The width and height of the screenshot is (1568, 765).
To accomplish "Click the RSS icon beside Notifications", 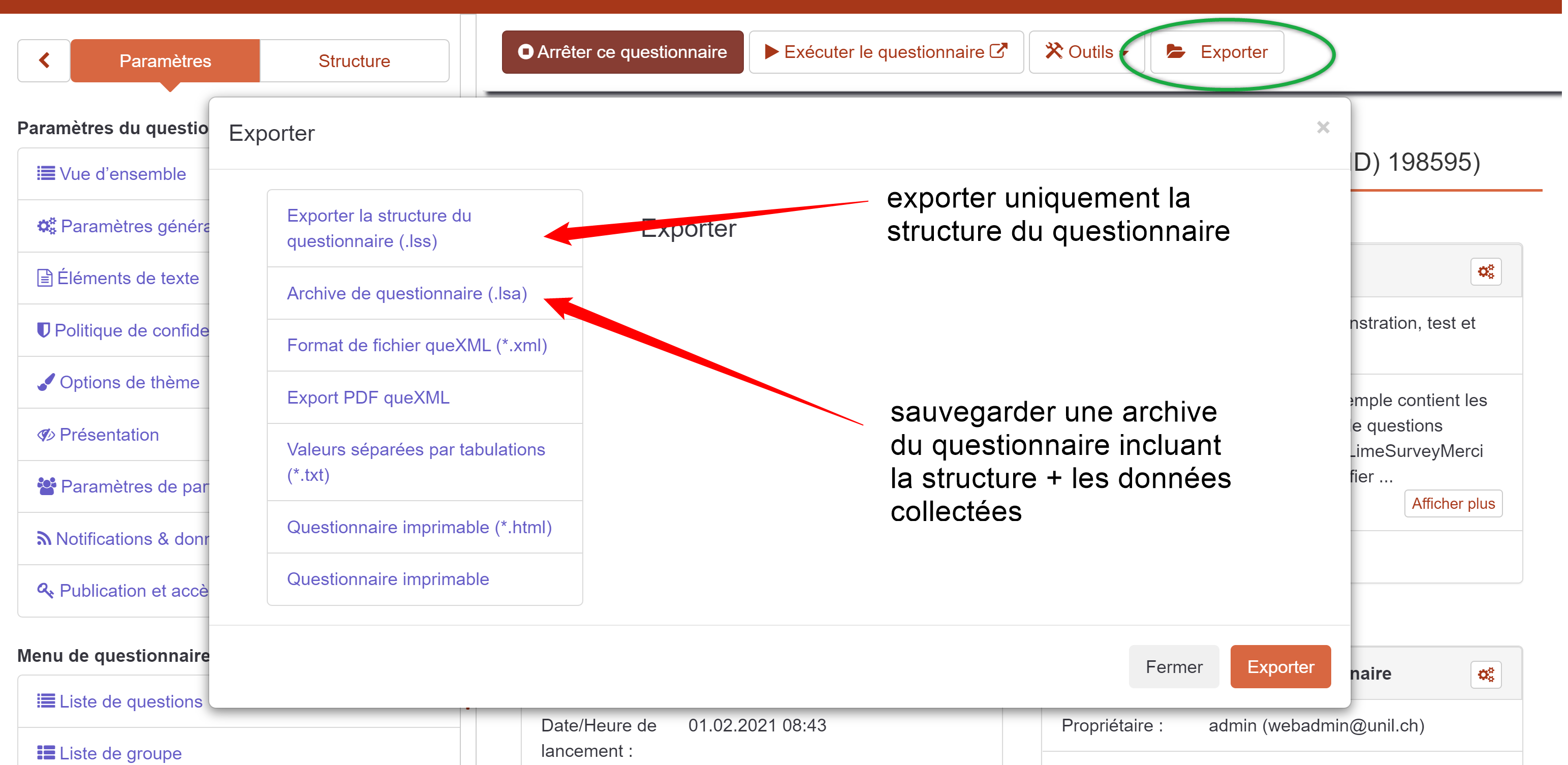I will pos(44,538).
